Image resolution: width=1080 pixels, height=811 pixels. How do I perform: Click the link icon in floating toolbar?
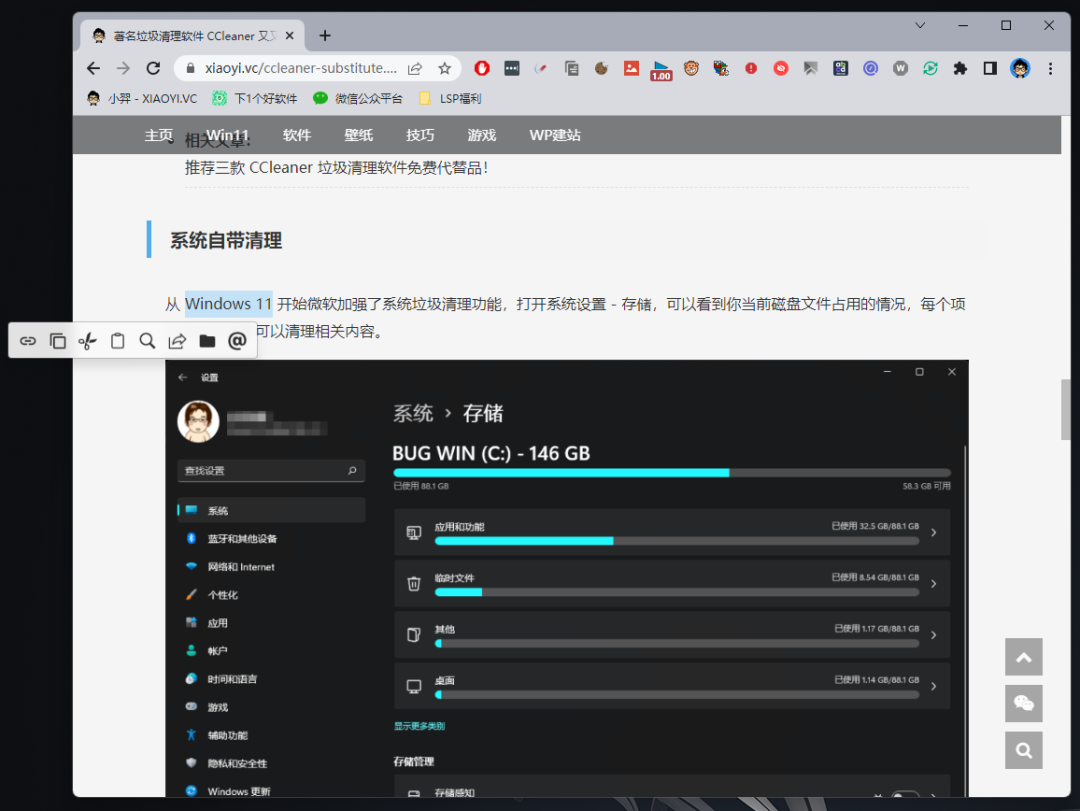[28, 340]
